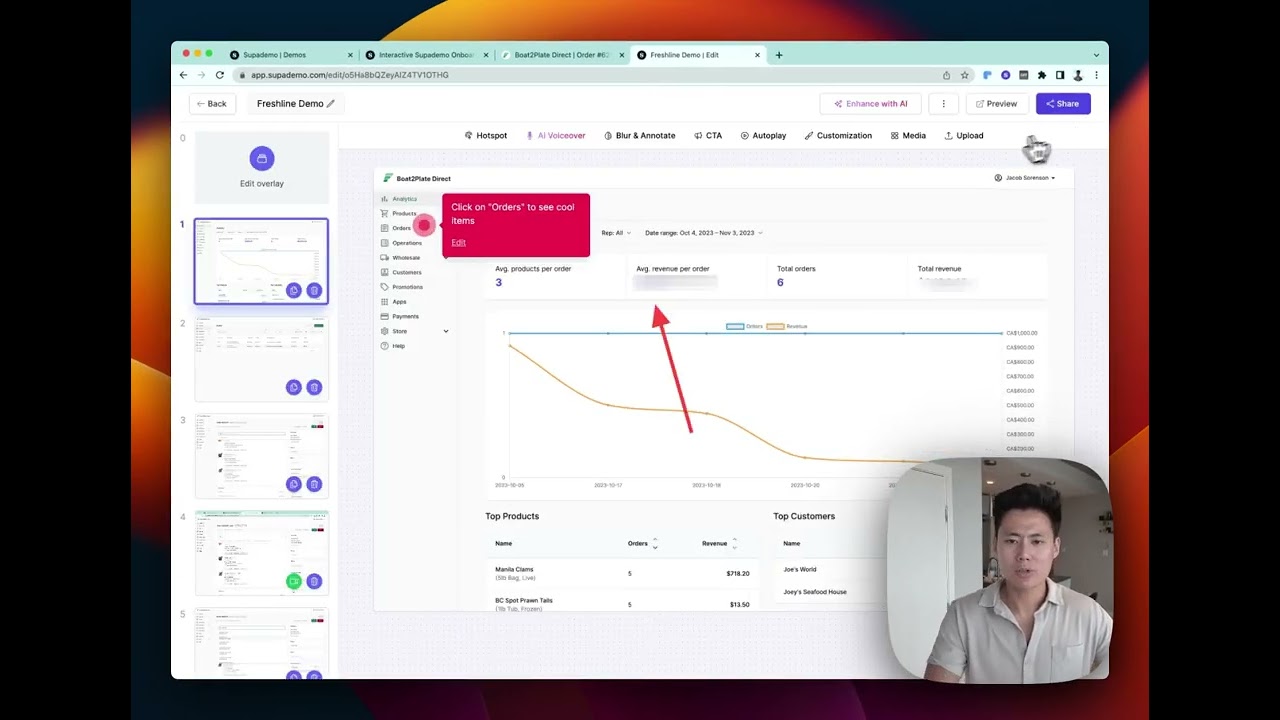Viewport: 1280px width, 720px height.
Task: Click the purple Share button
Action: [x=1063, y=103]
